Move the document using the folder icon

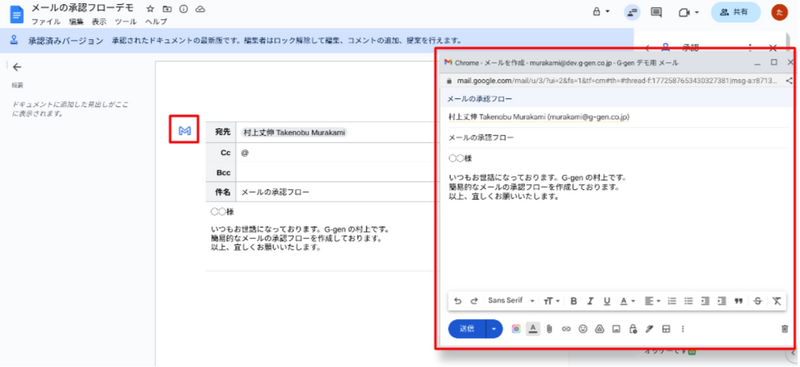point(167,9)
